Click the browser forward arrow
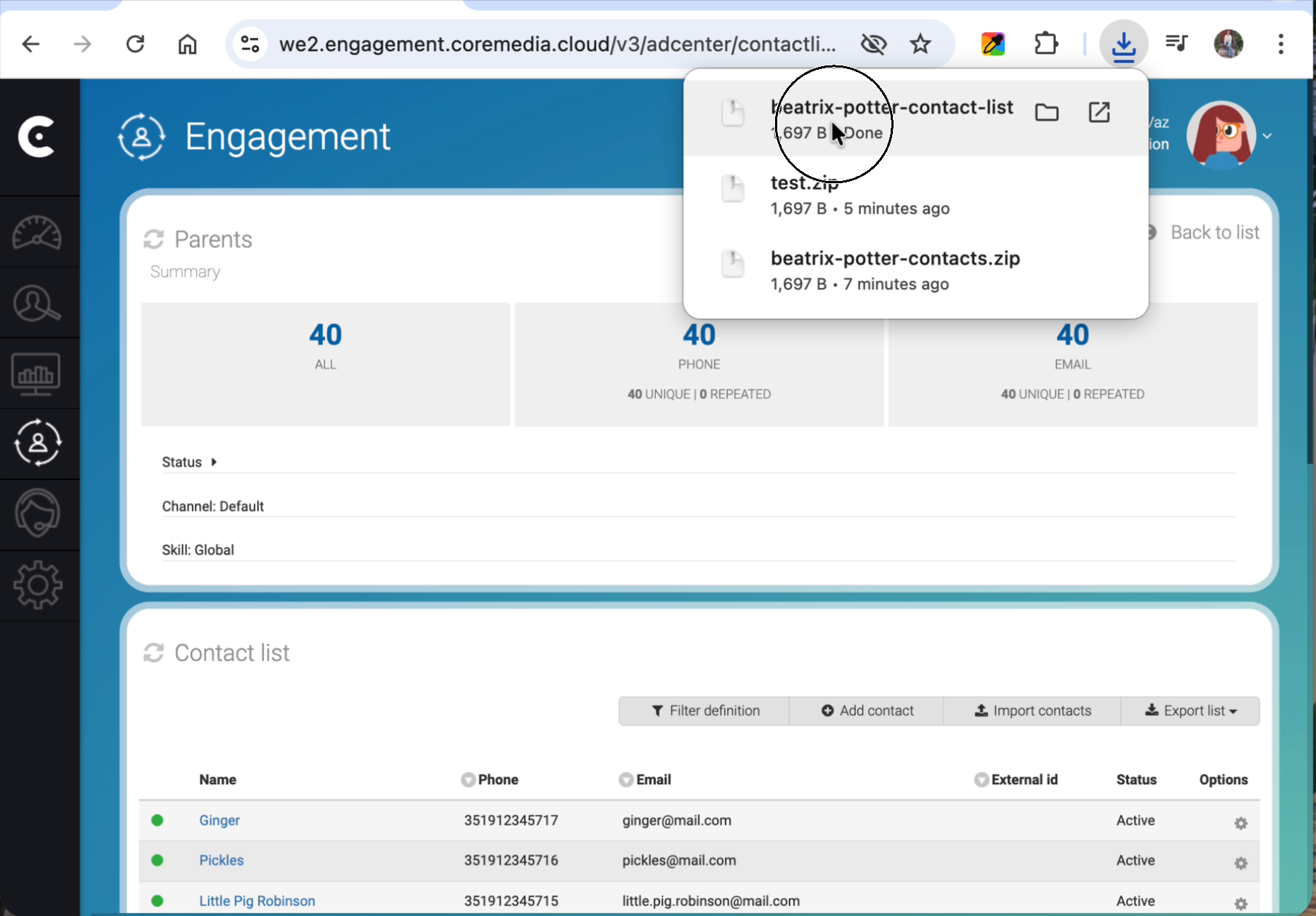The image size is (1316, 916). click(83, 44)
